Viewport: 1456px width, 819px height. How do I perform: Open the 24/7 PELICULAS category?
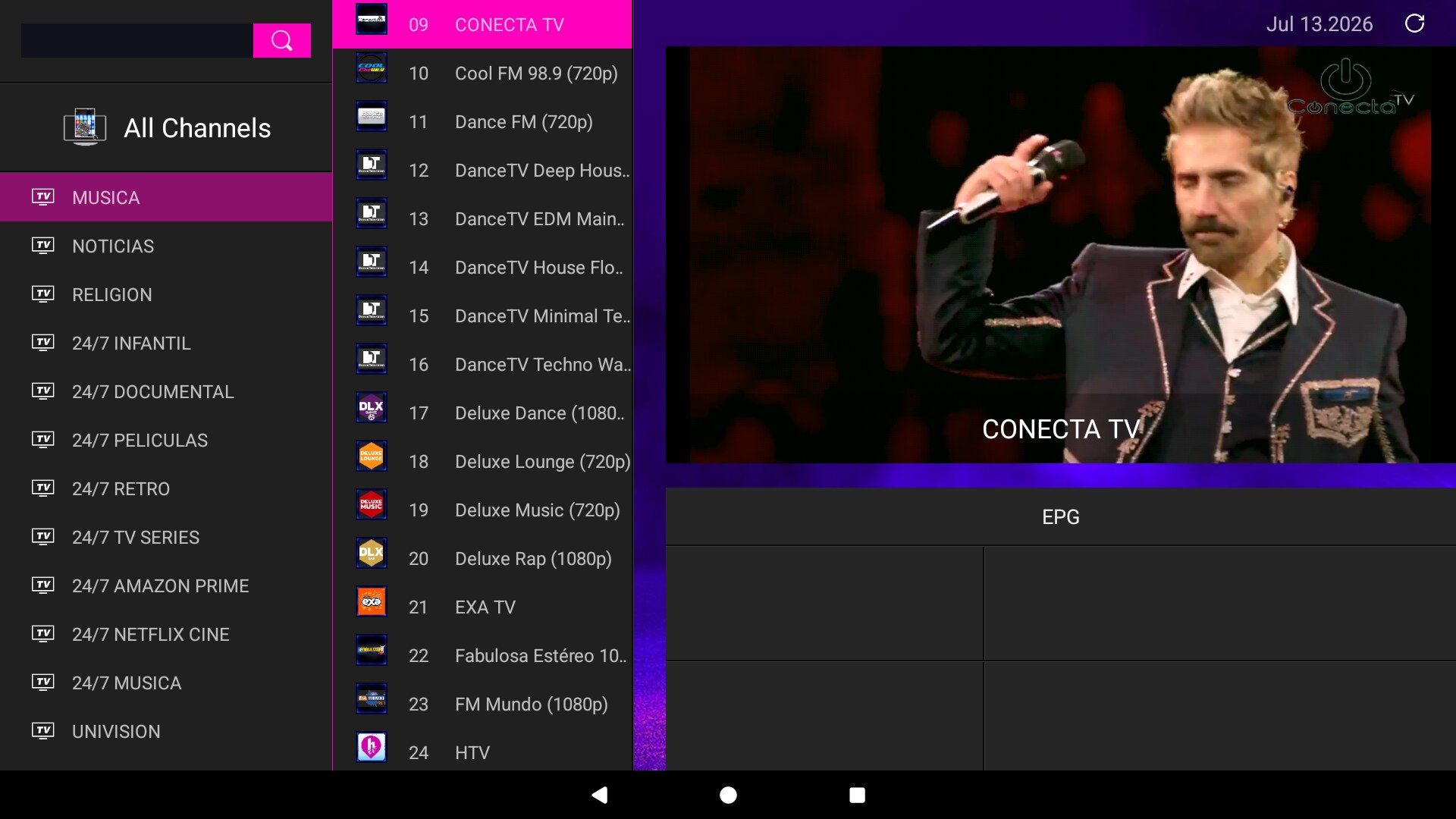pyautogui.click(x=166, y=440)
